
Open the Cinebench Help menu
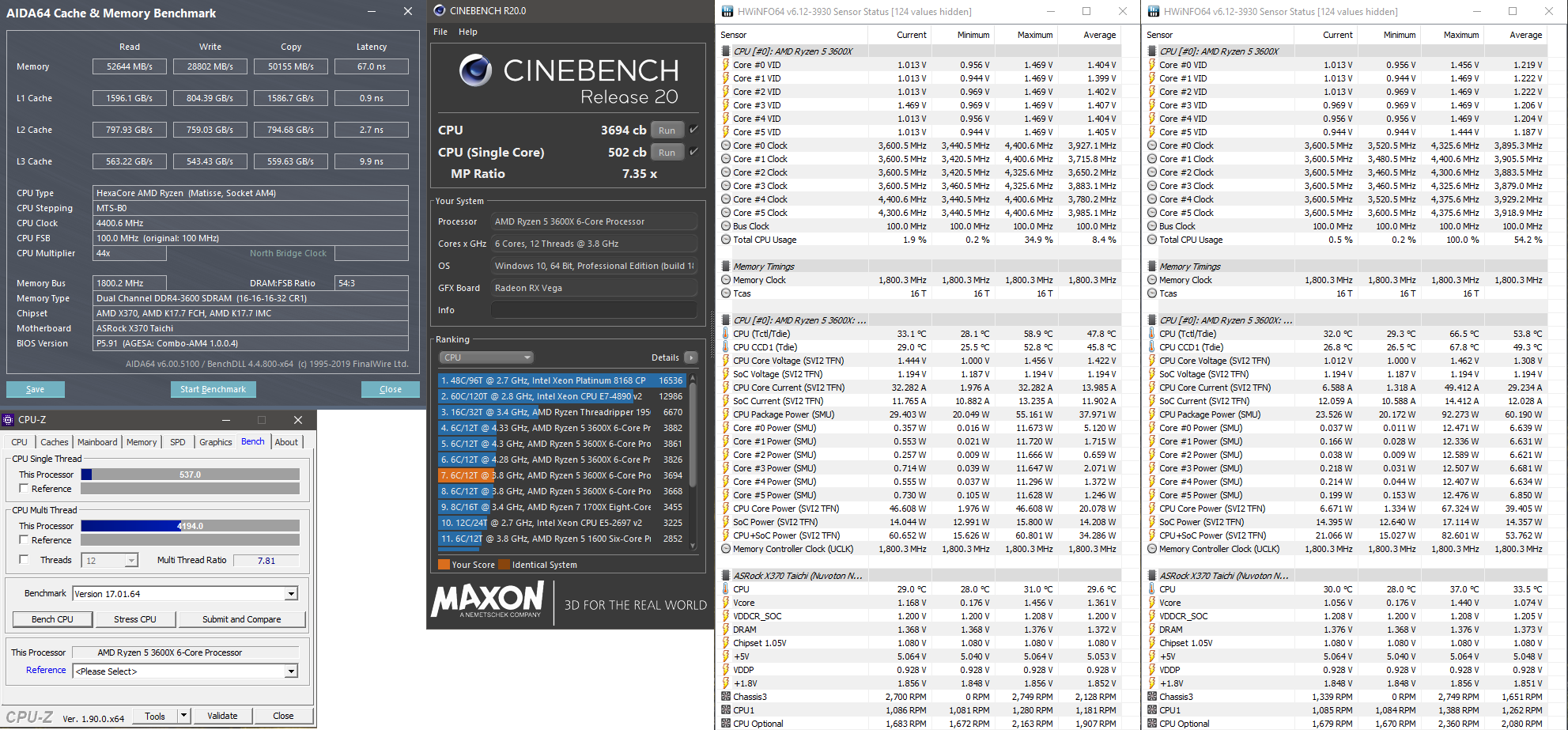coord(468,32)
